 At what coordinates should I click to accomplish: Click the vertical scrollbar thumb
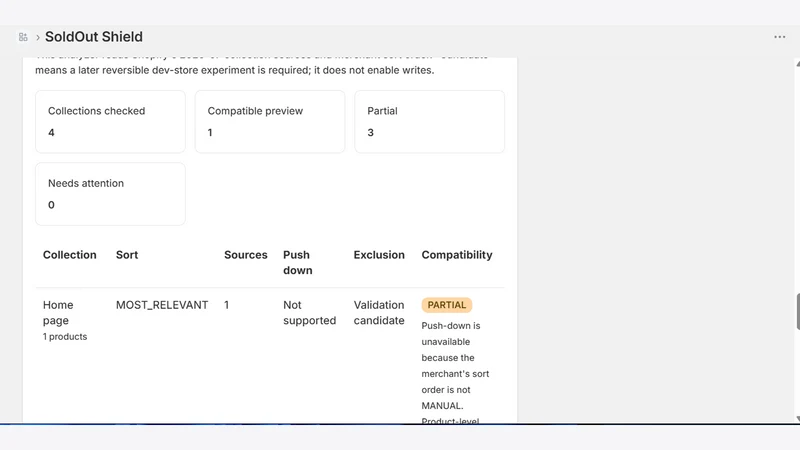pyautogui.click(x=798, y=312)
